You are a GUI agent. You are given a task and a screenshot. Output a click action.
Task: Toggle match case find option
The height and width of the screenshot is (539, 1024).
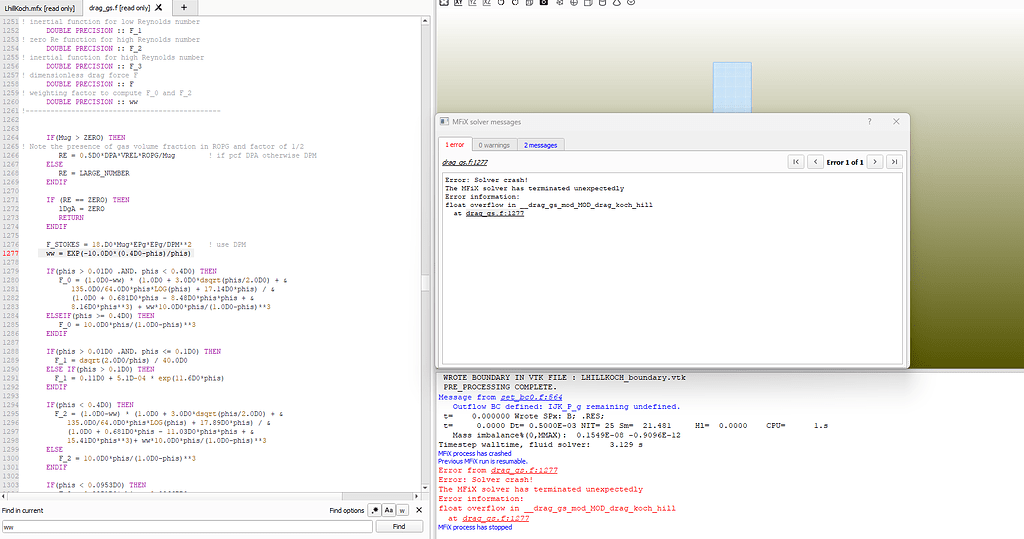[x=388, y=510]
